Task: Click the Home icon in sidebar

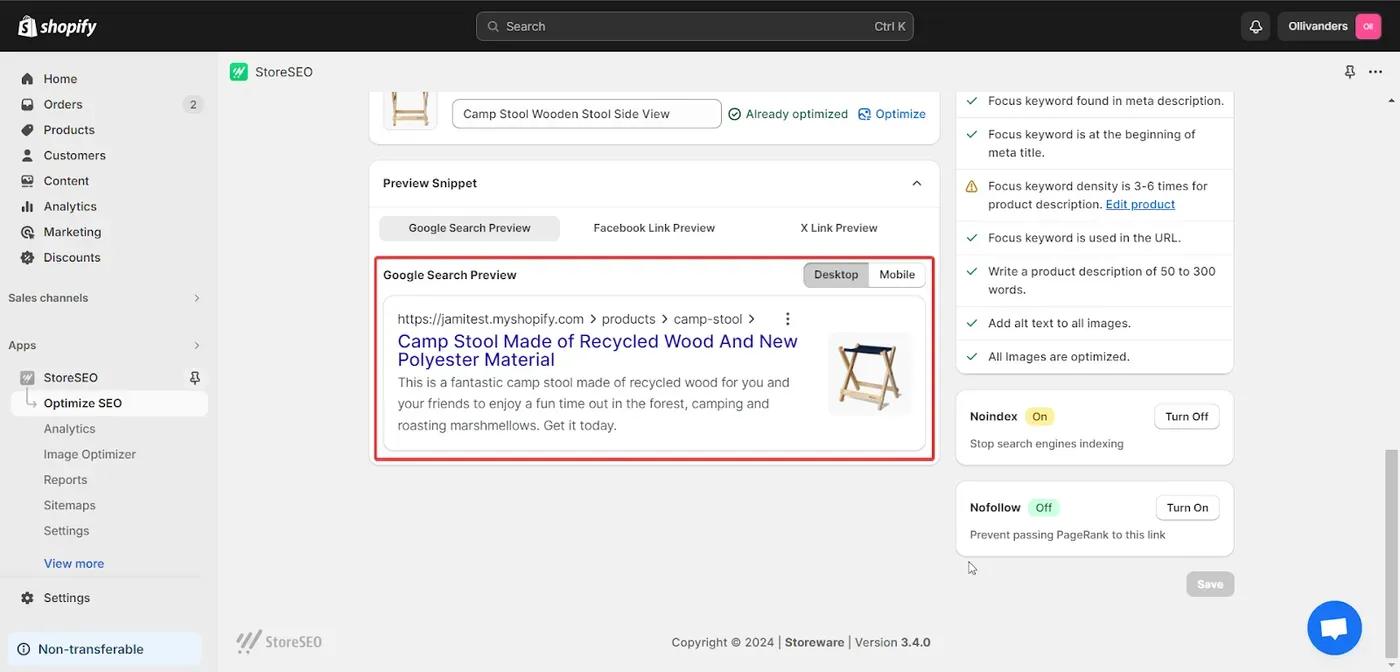Action: click(x=27, y=79)
